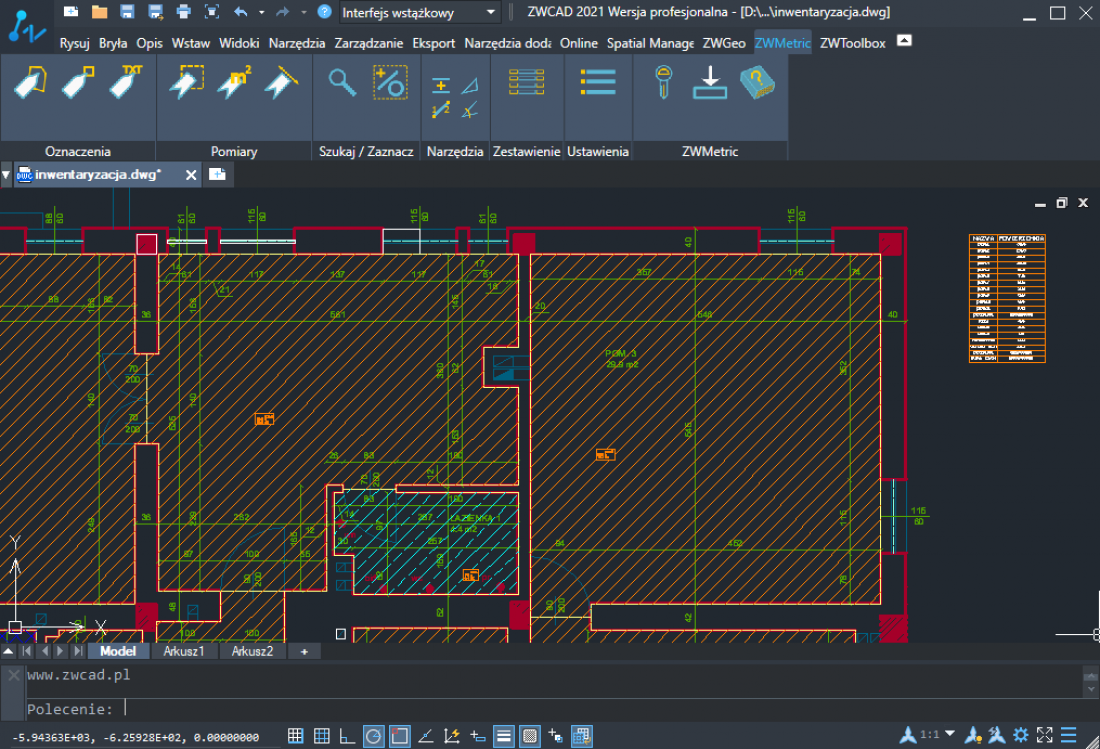Click the download update icon in ZWMetric panel
Viewport: 1100px width, 749px height.
point(710,82)
